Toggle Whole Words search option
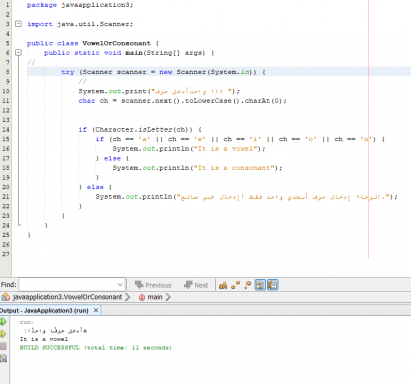This screenshot has height=384, width=411. (x=235, y=285)
